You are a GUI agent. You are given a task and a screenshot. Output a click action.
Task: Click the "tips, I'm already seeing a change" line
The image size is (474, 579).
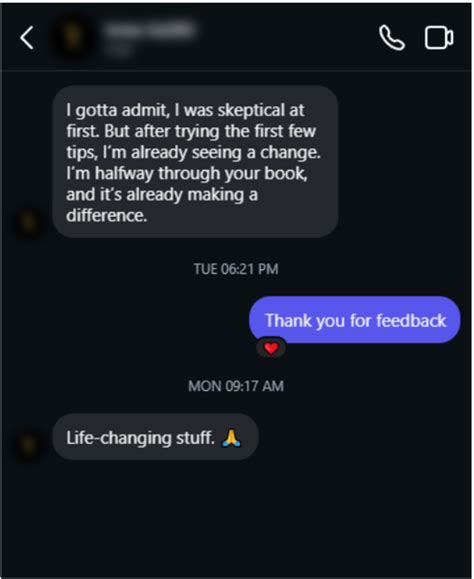coord(193,152)
